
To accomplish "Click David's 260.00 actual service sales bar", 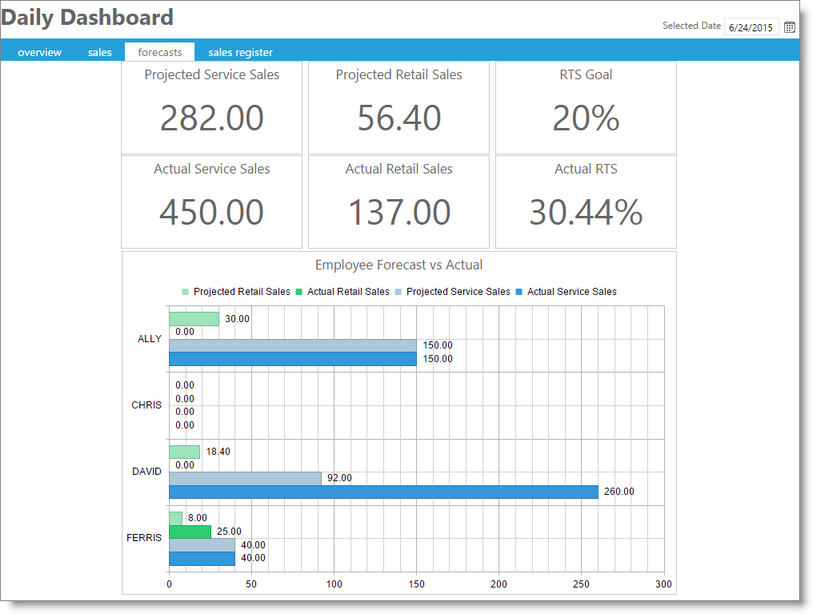I will (383, 492).
